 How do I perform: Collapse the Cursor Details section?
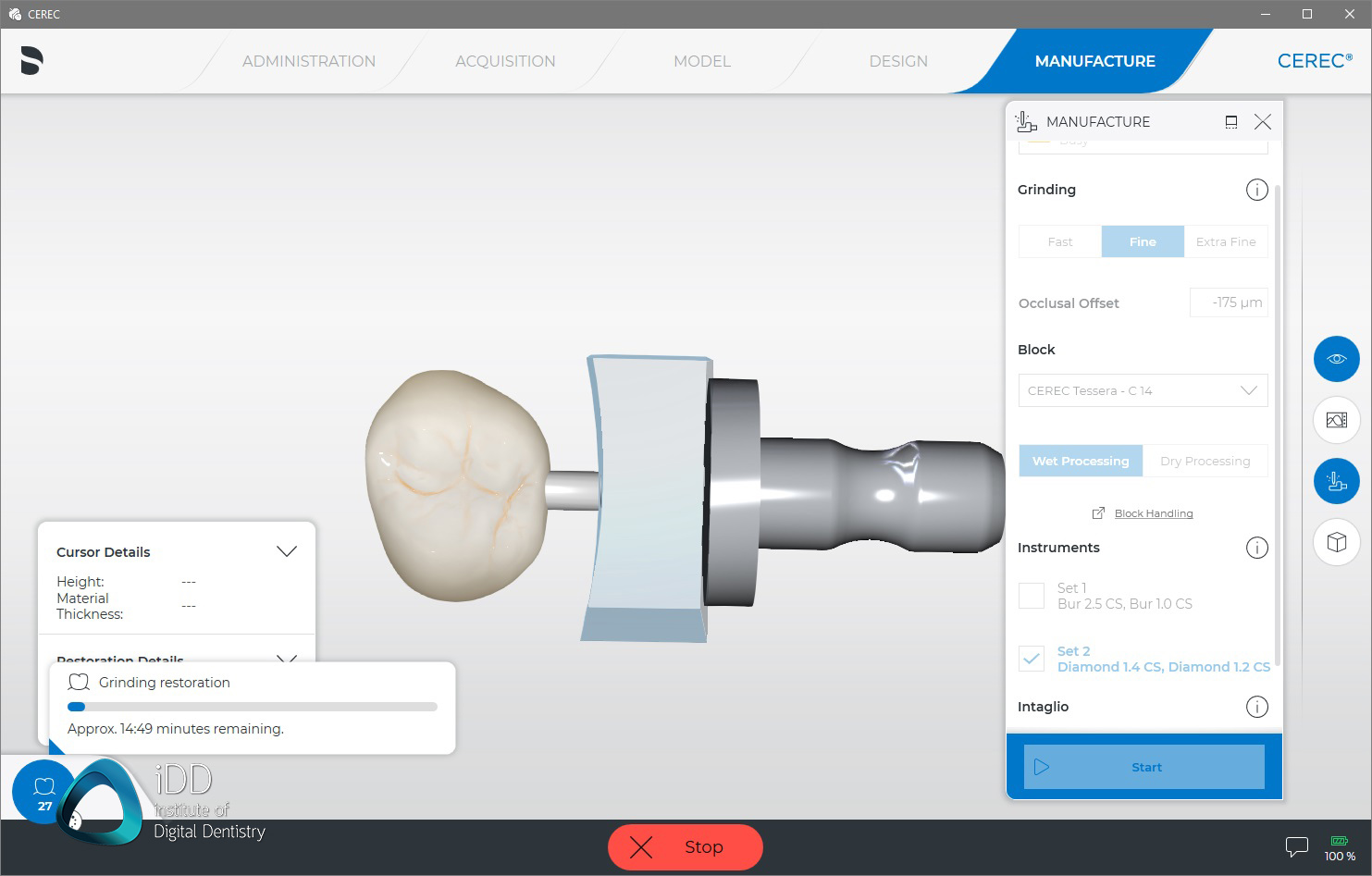(287, 551)
